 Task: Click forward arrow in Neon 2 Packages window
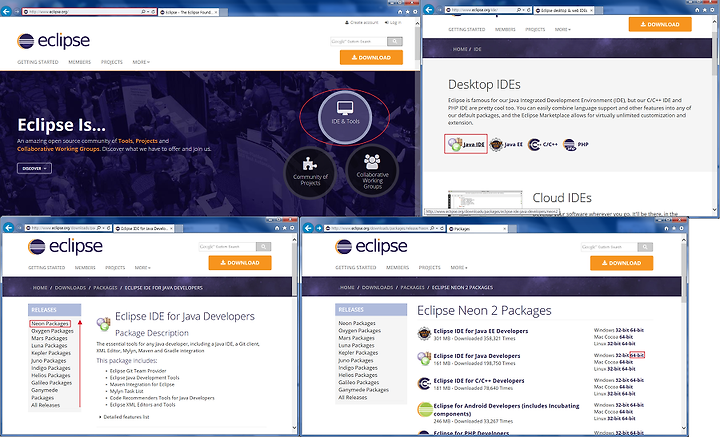pyautogui.click(x=318, y=228)
